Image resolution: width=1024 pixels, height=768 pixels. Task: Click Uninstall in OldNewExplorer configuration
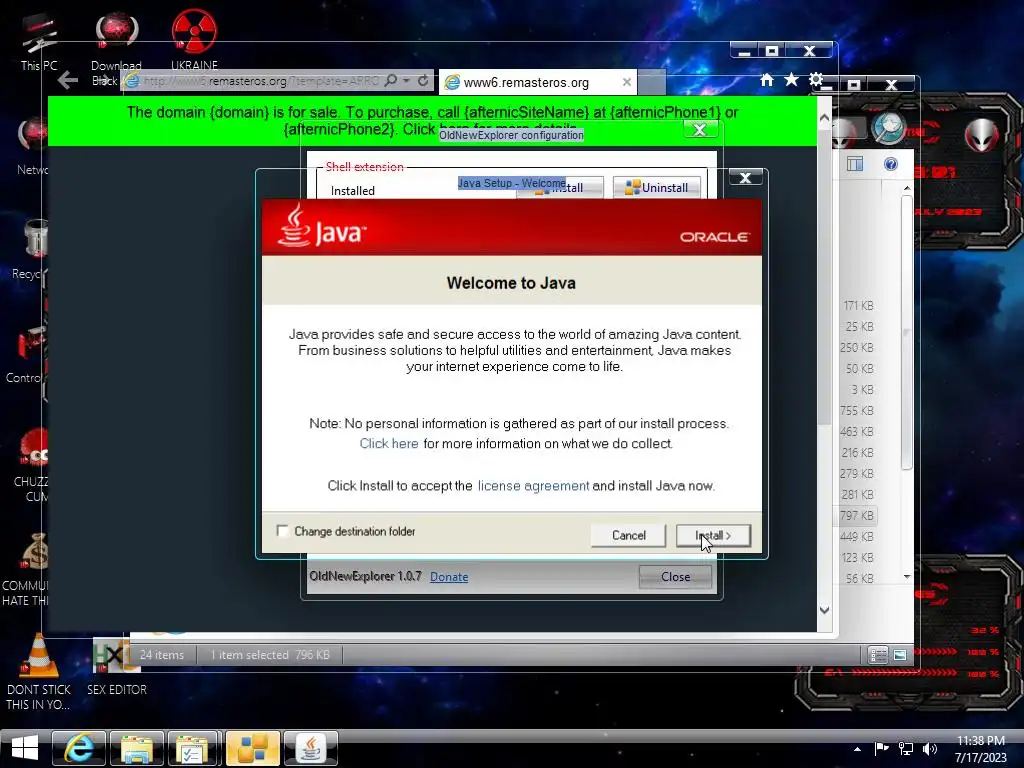point(656,187)
